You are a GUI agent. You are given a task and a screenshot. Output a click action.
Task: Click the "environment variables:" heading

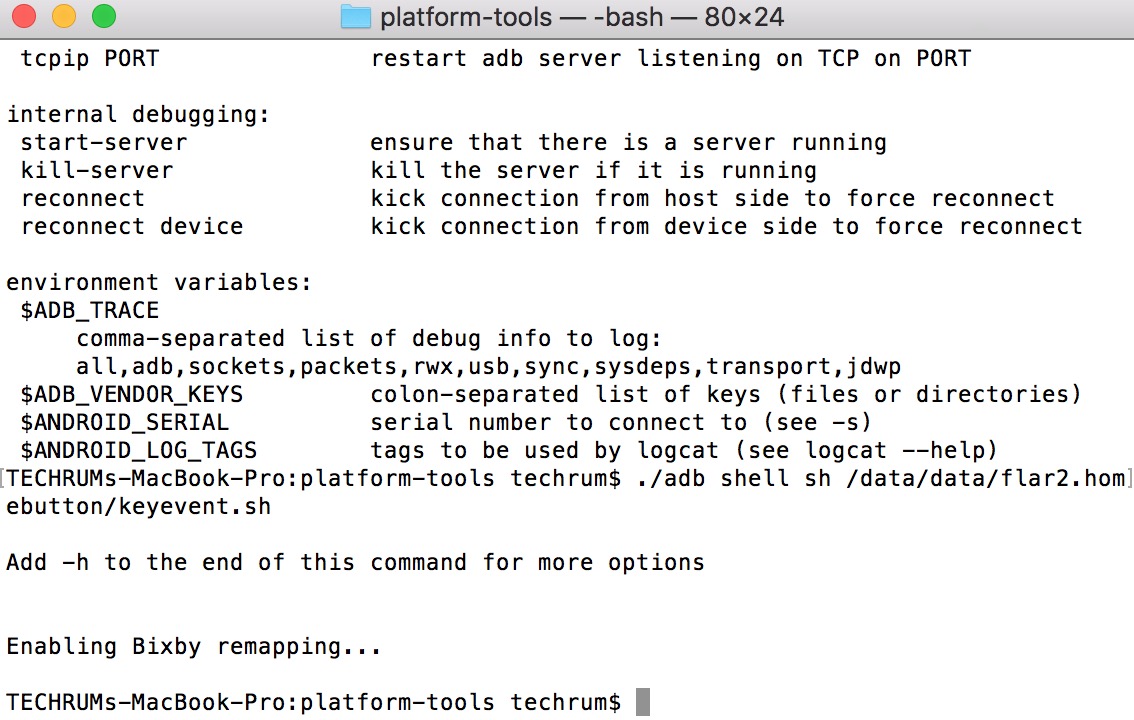coord(159,282)
